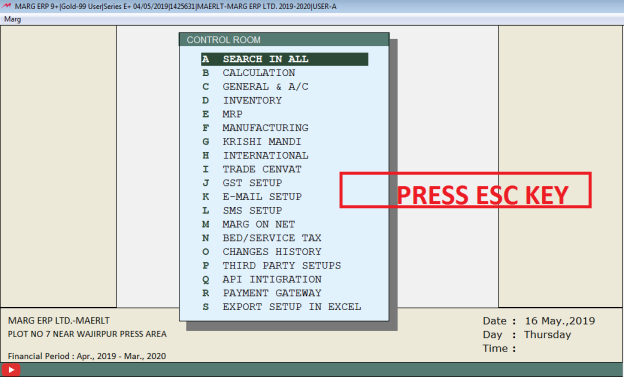
Task: Select SEARCH IN ALL menu entry
Action: pos(284,59)
